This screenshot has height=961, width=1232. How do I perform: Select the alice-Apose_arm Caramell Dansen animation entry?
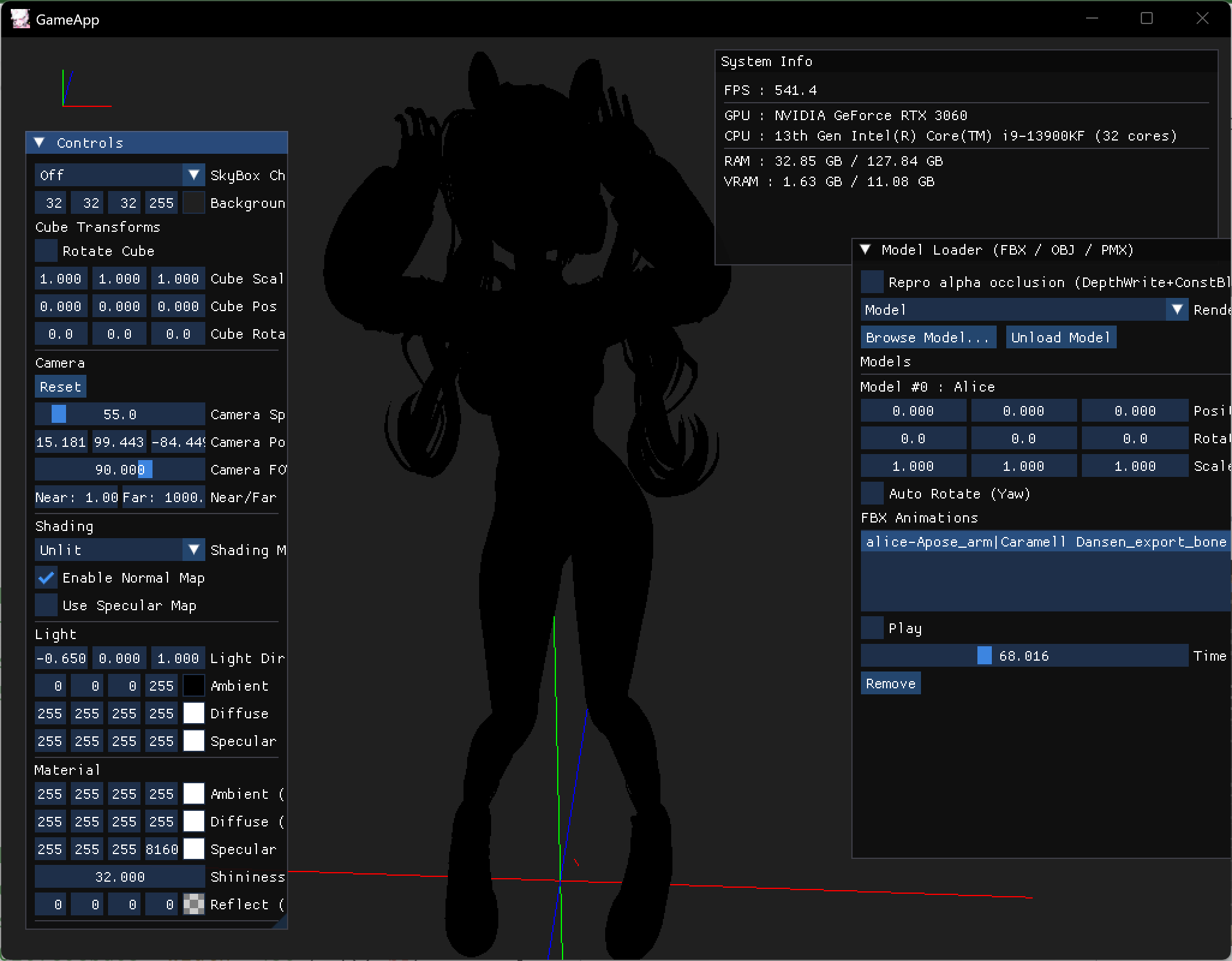click(x=1045, y=542)
